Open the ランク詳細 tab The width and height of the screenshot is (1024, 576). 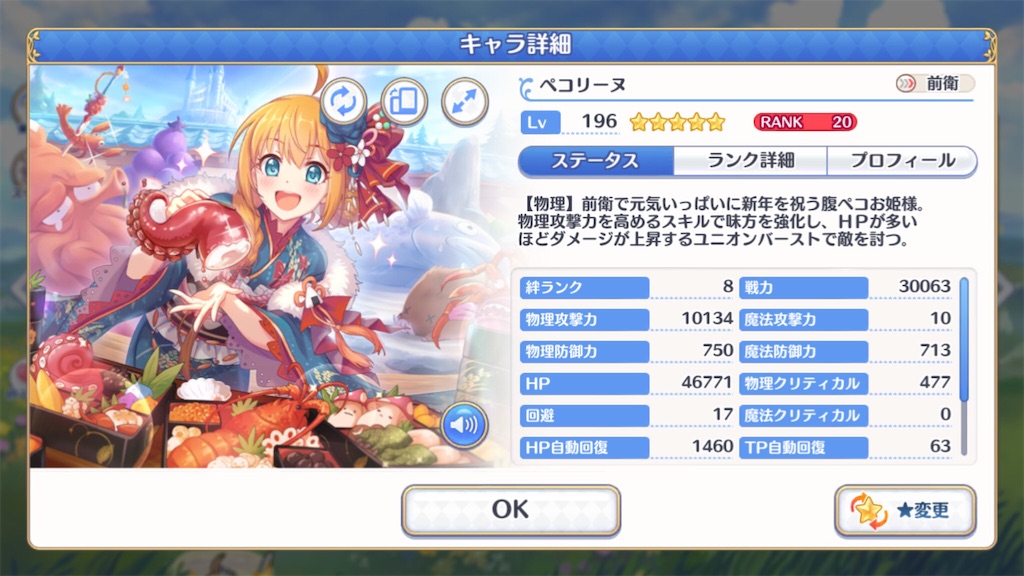coord(750,161)
